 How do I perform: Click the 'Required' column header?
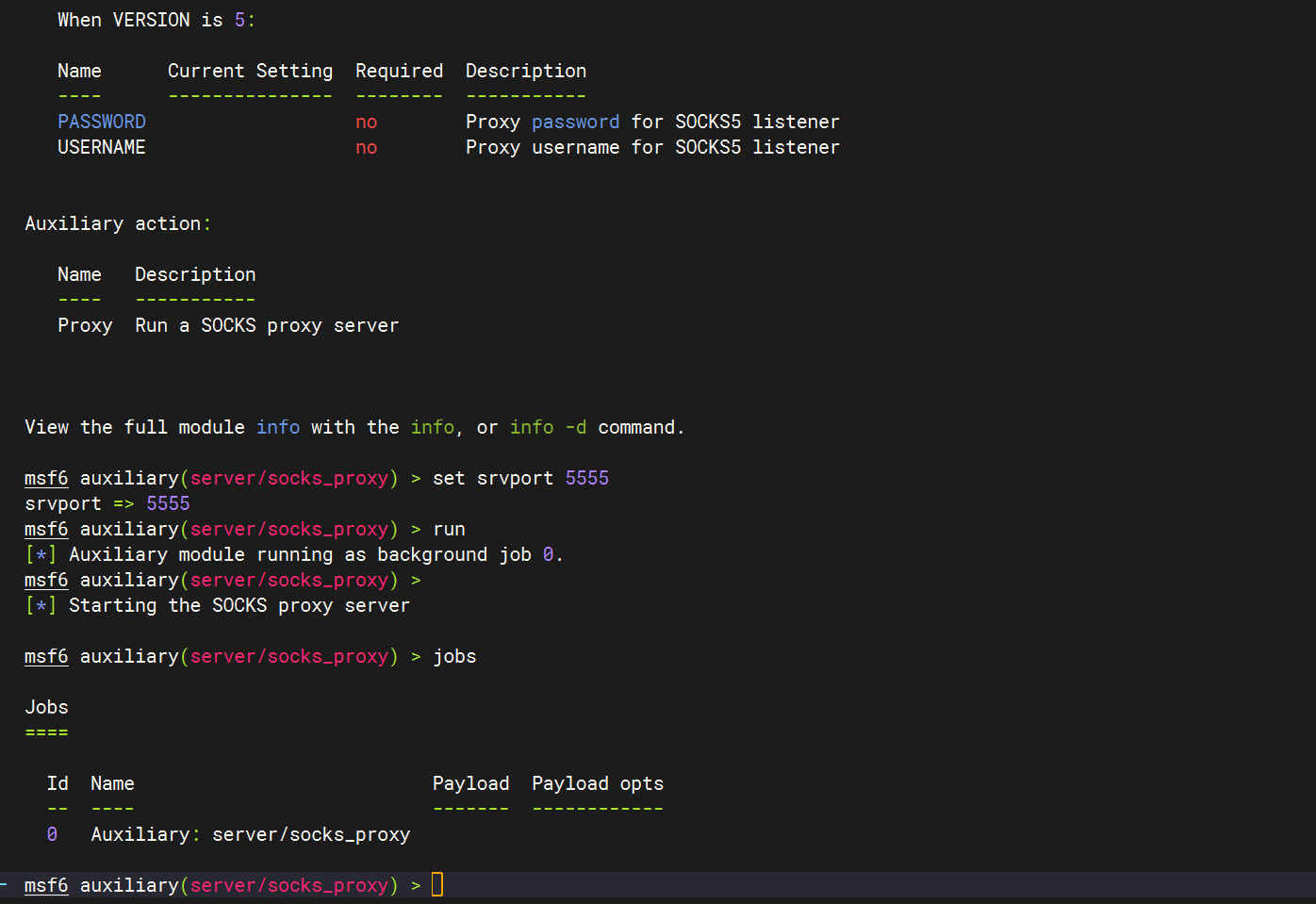399,71
